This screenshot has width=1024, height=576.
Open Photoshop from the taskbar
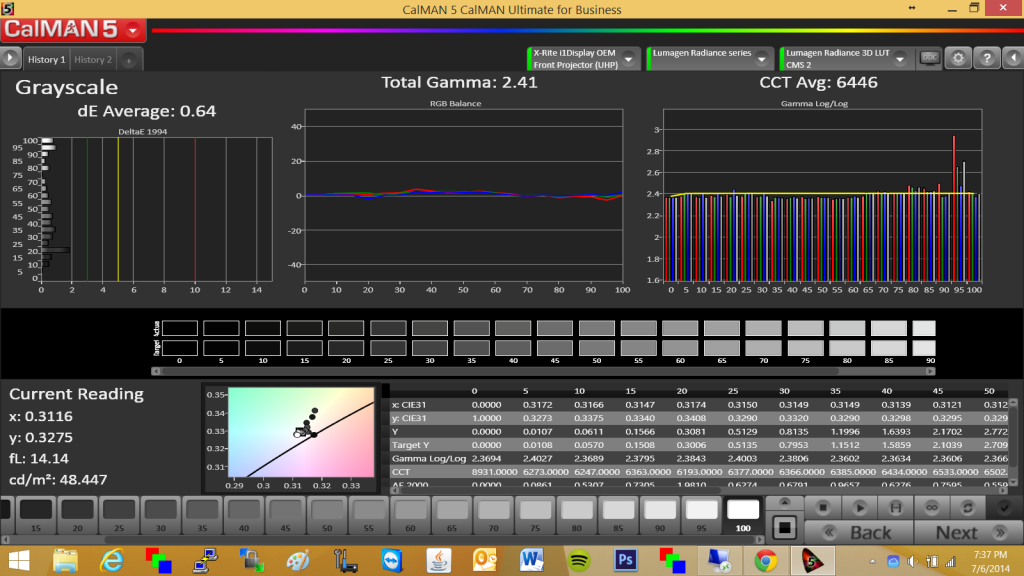click(625, 560)
